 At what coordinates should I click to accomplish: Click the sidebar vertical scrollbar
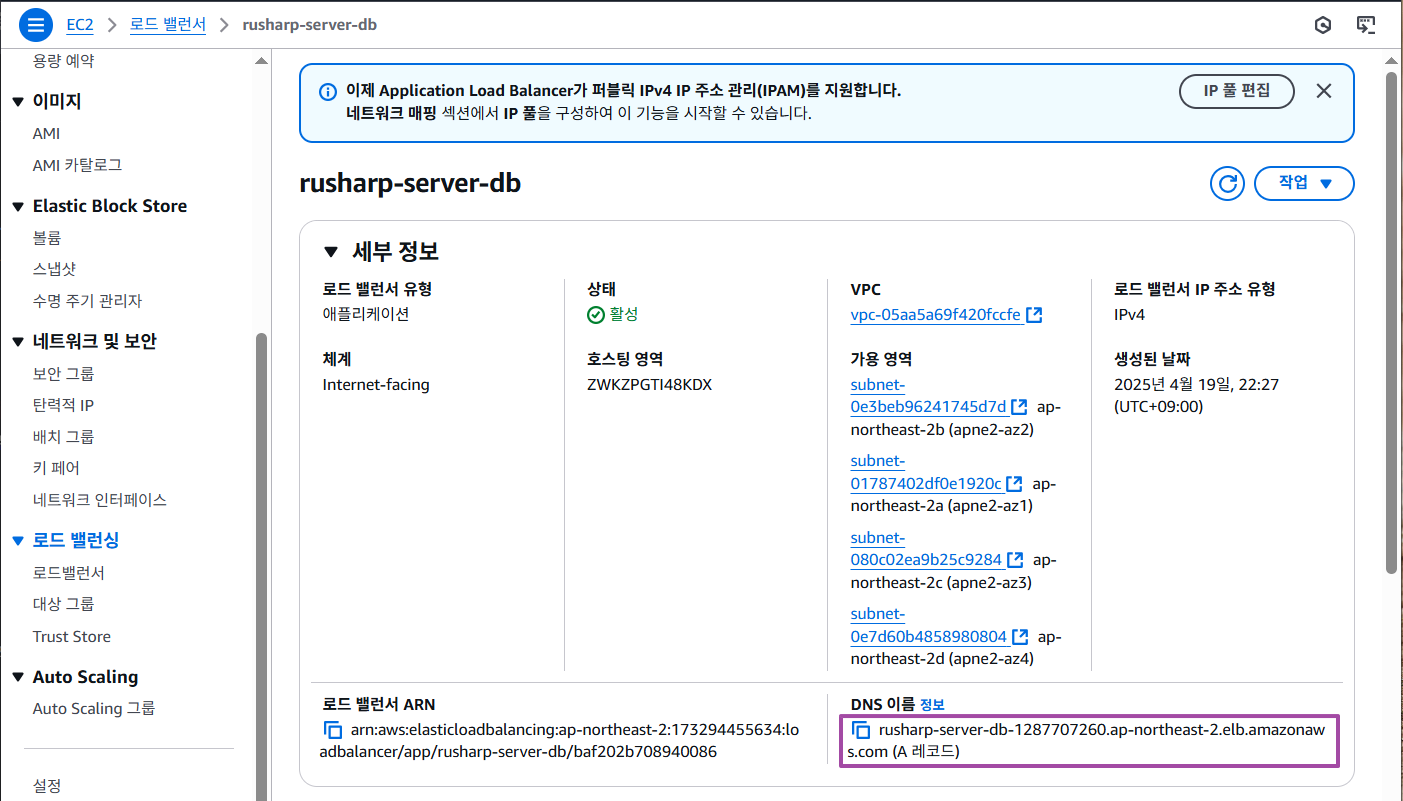(x=261, y=565)
